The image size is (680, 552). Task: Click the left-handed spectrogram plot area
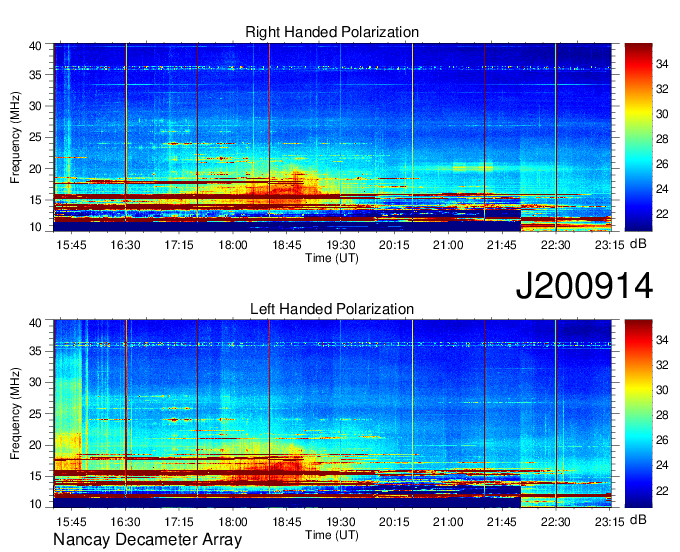tap(333, 414)
